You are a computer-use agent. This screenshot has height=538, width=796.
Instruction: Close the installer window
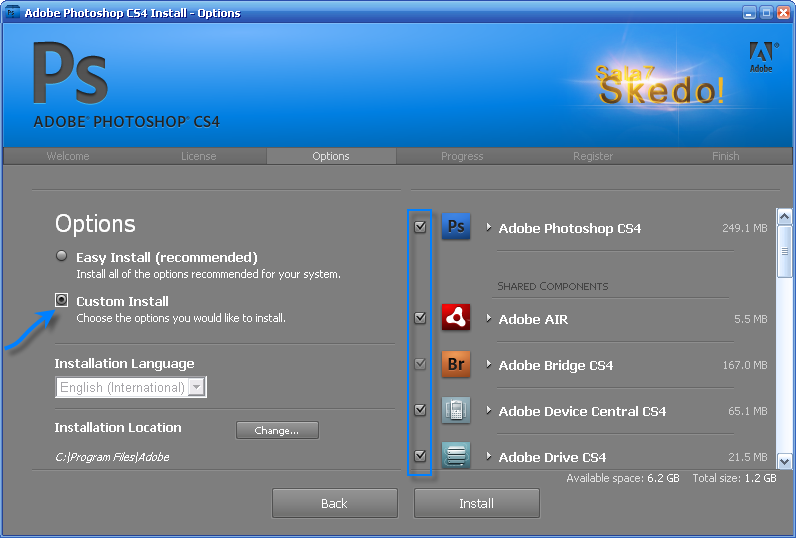click(784, 13)
